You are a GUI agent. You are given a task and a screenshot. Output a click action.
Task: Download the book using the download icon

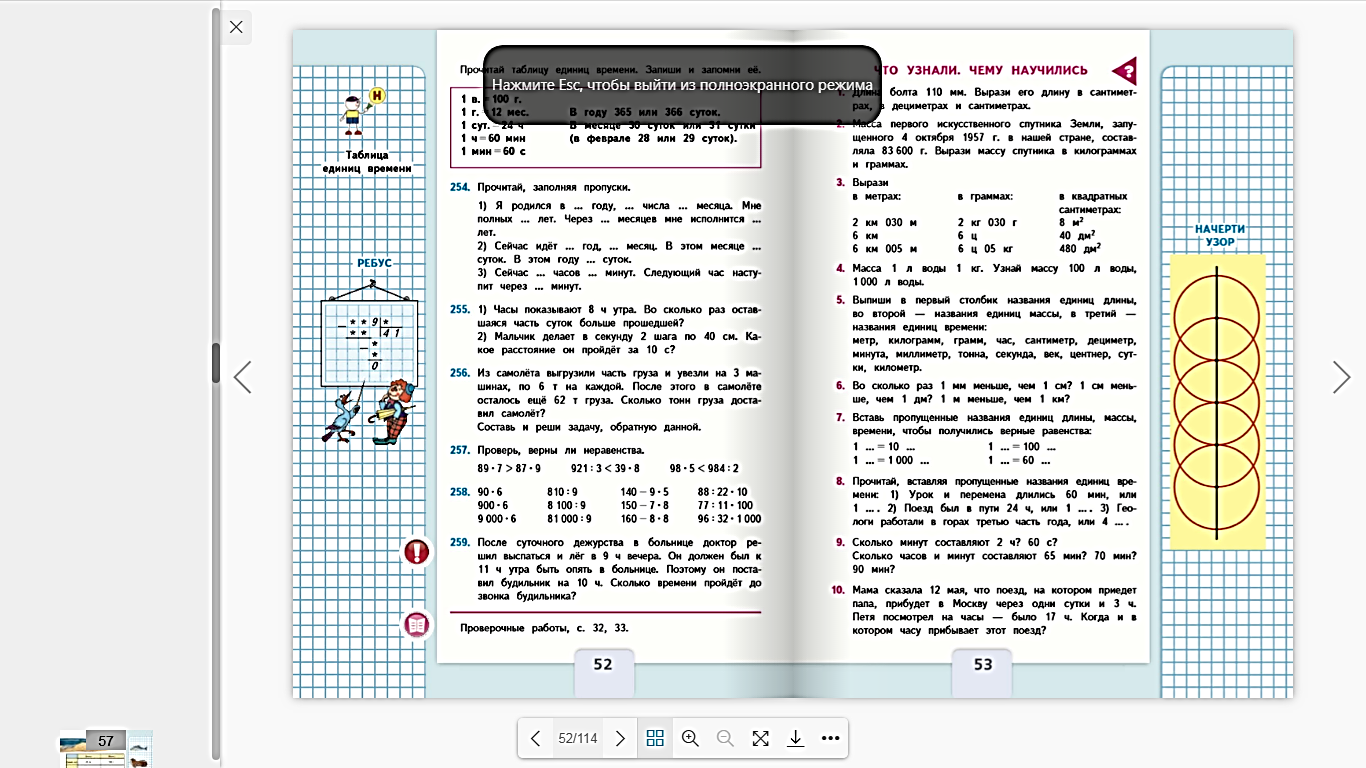(795, 739)
